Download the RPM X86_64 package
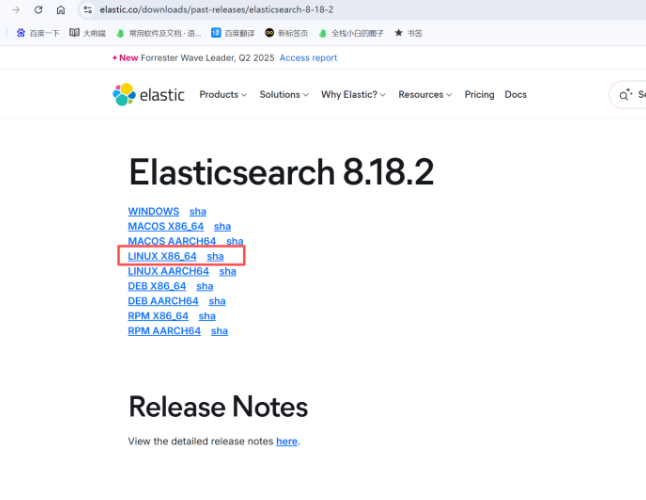This screenshot has width=646, height=500. (158, 316)
